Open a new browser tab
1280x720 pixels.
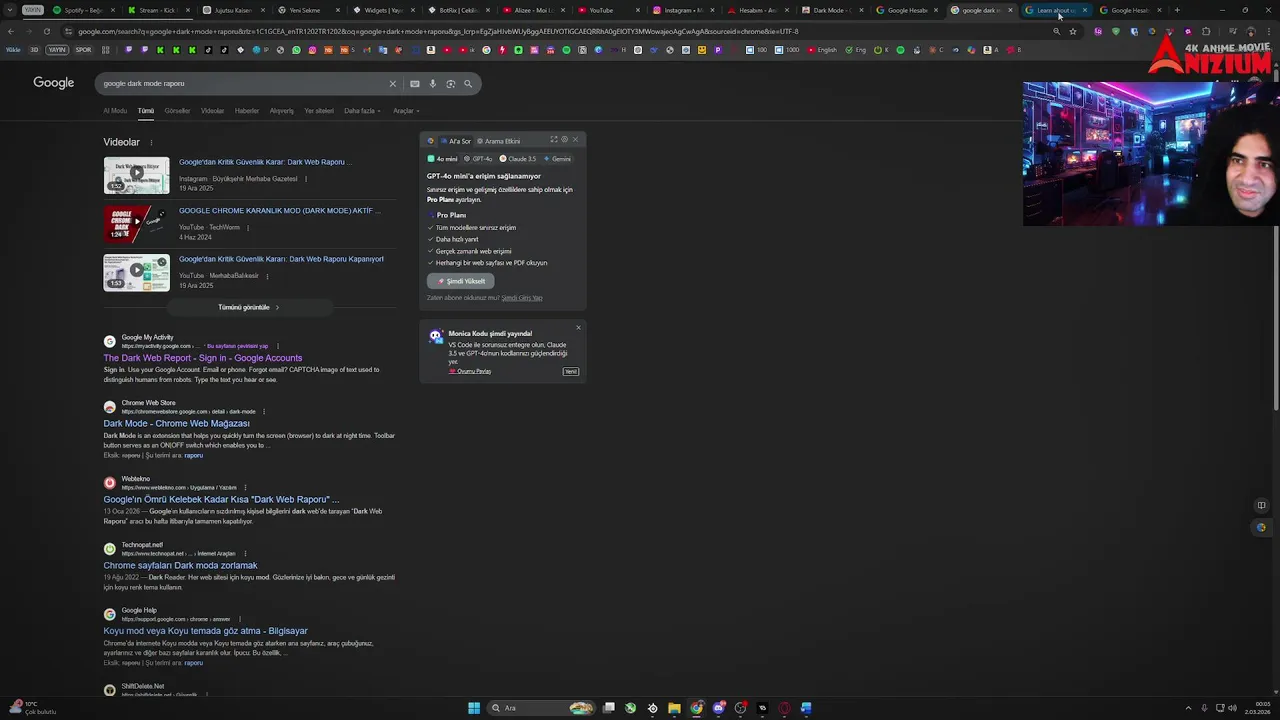coord(1177,10)
